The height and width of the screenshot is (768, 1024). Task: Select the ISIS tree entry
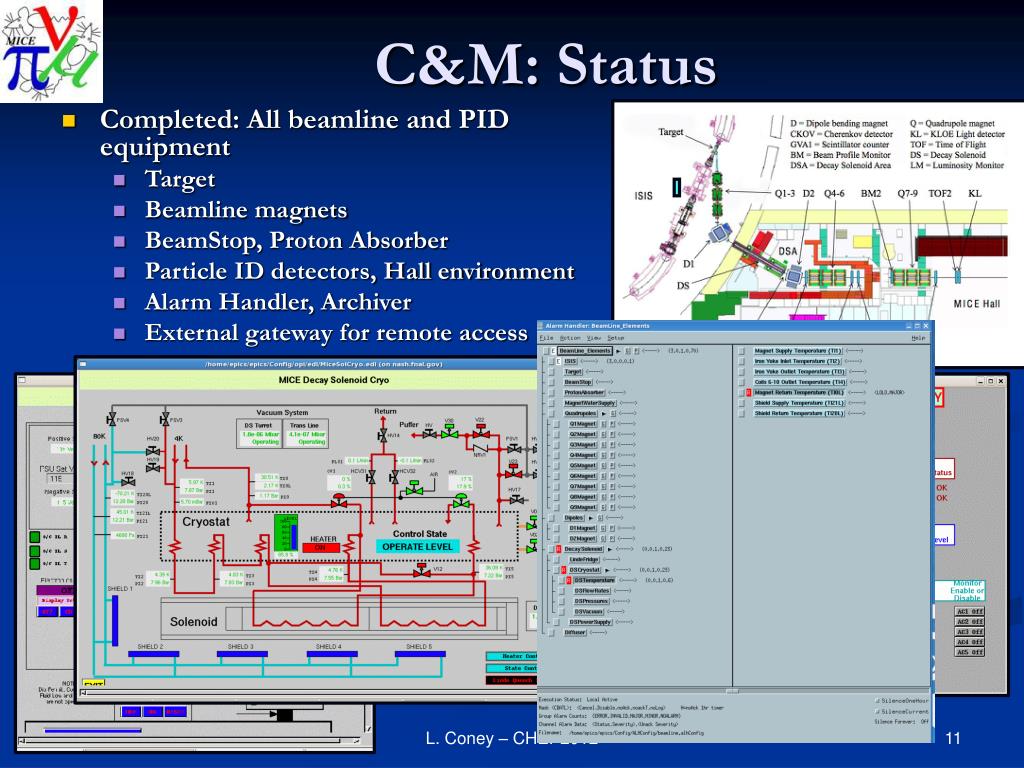[x=570, y=361]
